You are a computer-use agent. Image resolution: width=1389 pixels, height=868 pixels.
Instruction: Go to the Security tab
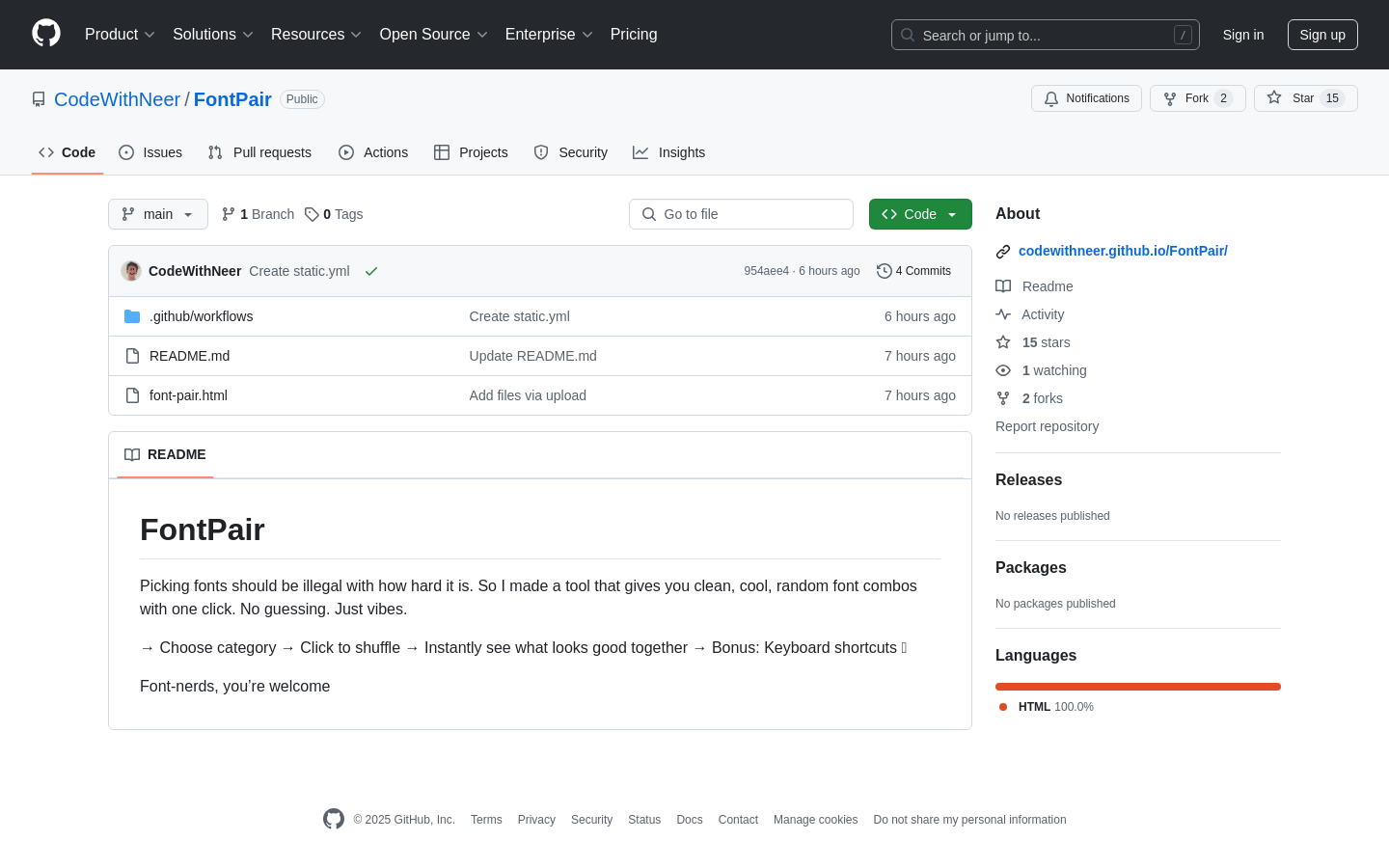pyautogui.click(x=571, y=152)
